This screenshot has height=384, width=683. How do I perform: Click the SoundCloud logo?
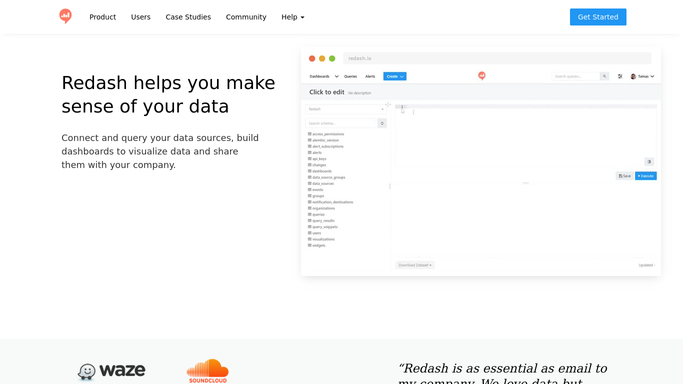(x=208, y=371)
